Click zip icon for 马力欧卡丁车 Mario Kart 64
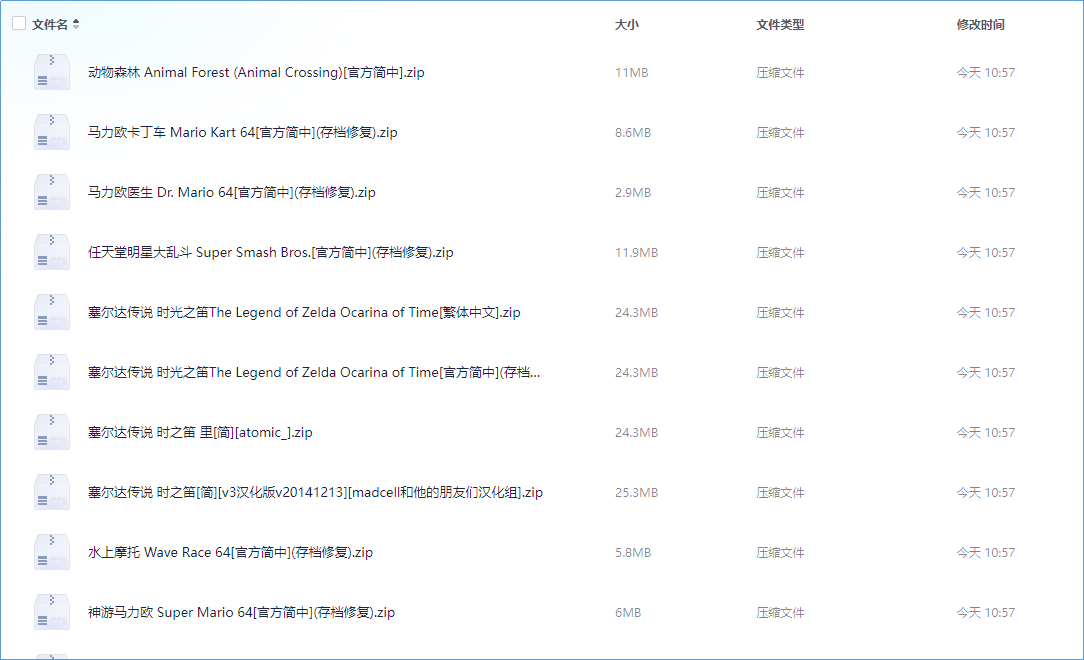 [x=52, y=132]
